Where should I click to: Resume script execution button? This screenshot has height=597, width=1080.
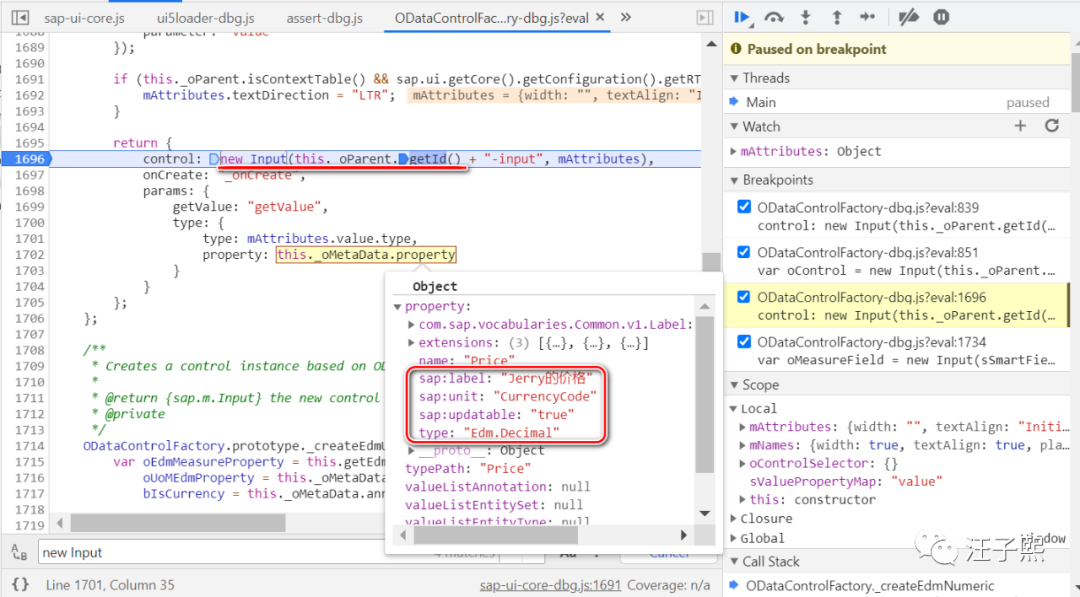742,18
